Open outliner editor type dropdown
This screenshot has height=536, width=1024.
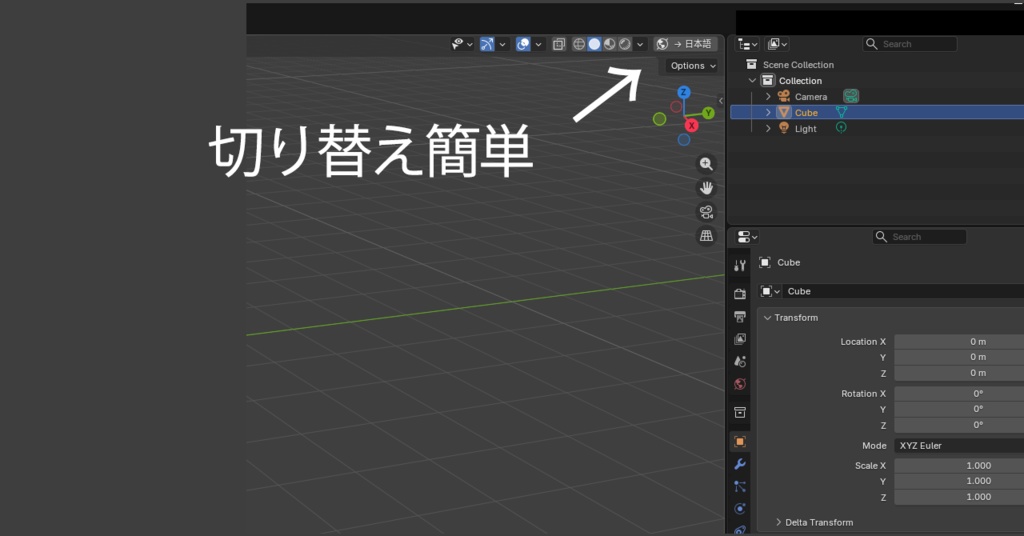[x=747, y=44]
